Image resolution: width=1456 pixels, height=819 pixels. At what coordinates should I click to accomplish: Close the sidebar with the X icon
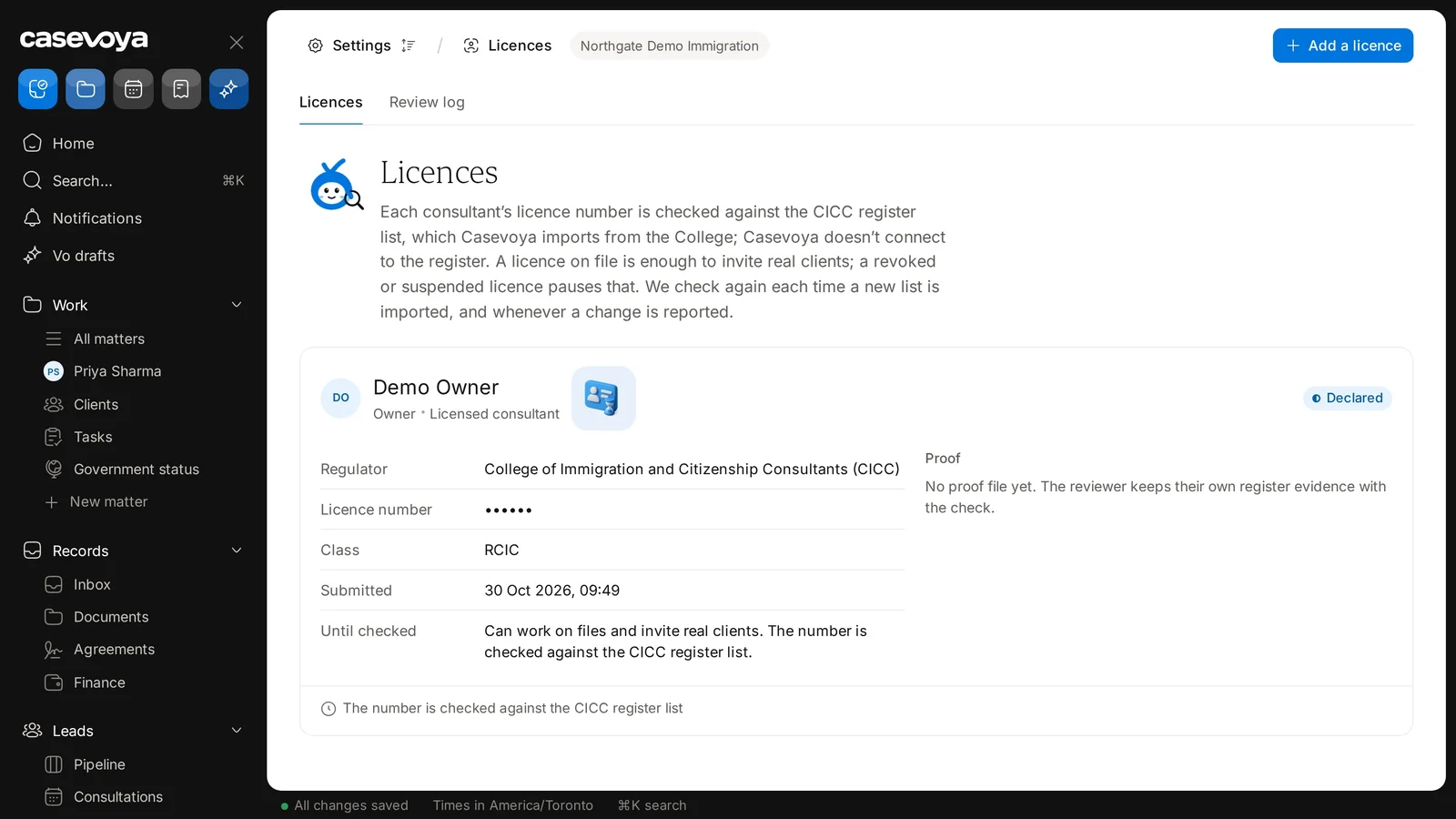pos(237,42)
